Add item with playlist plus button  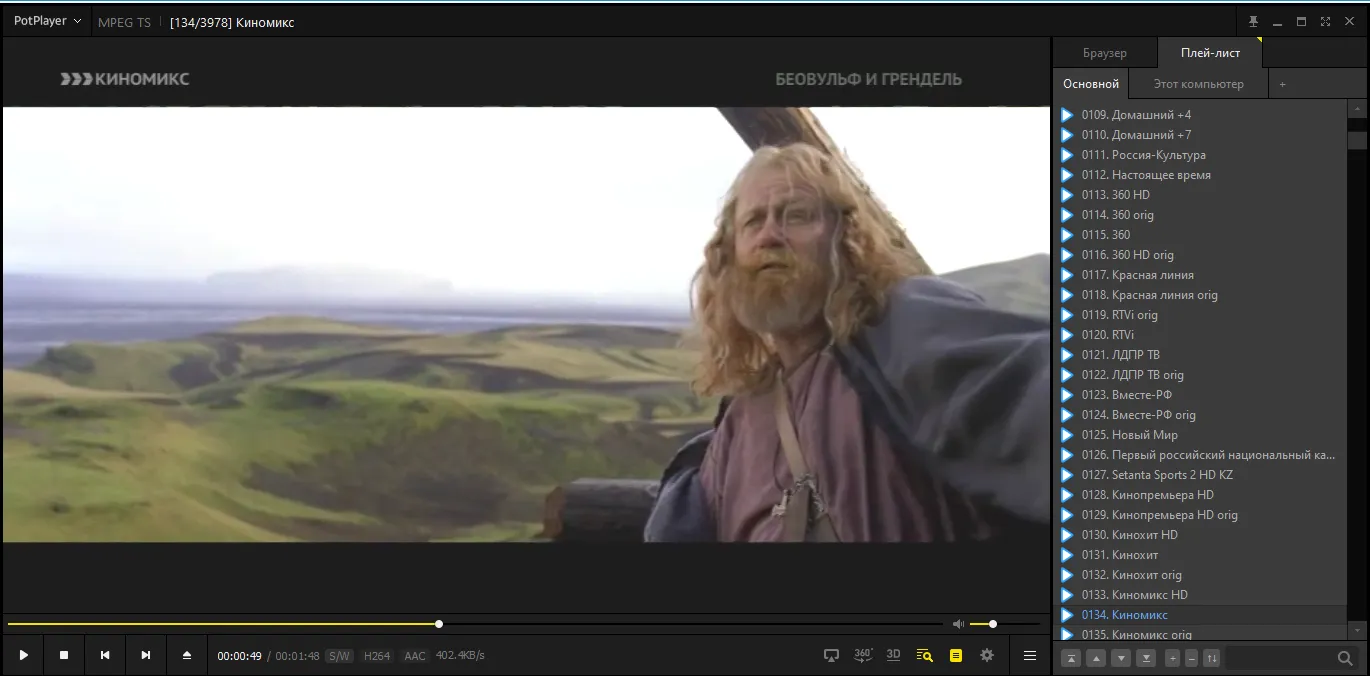tap(1173, 658)
